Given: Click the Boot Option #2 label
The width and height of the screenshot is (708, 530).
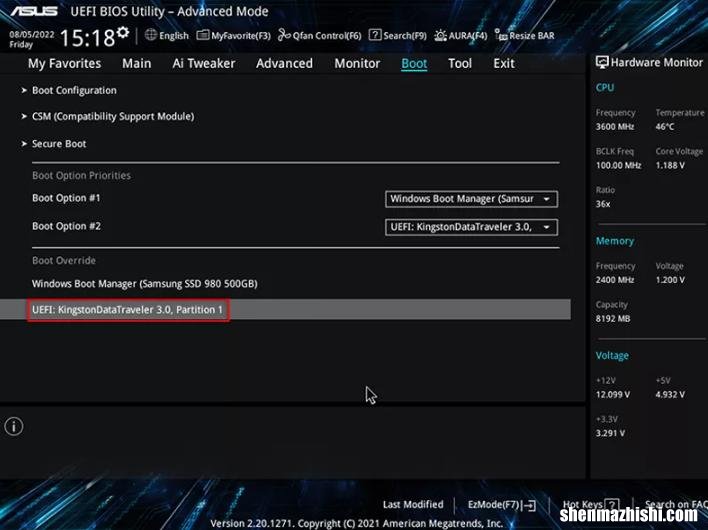Looking at the screenshot, I should (66, 226).
